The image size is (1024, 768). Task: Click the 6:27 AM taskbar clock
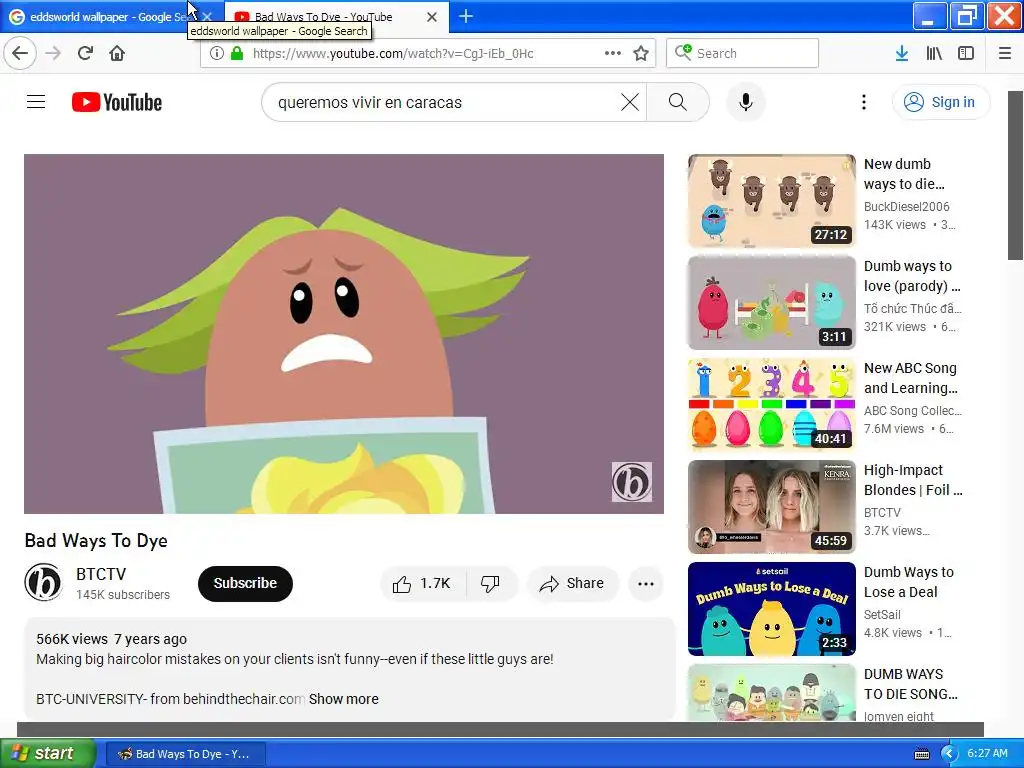987,753
